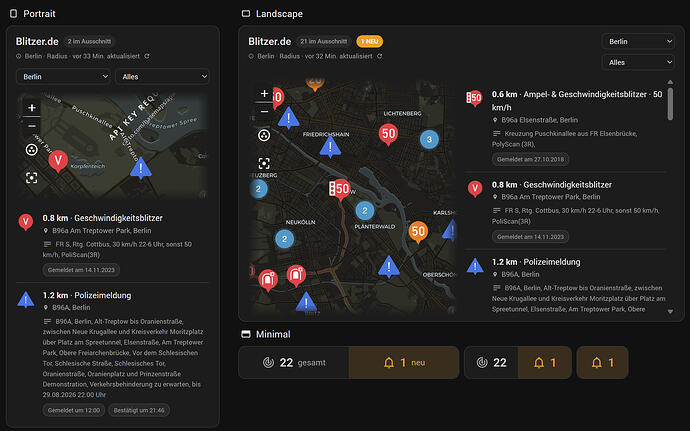This screenshot has height=431, width=690.
Task: Open the cluster of 2 near Neukölln
Action: [285, 239]
